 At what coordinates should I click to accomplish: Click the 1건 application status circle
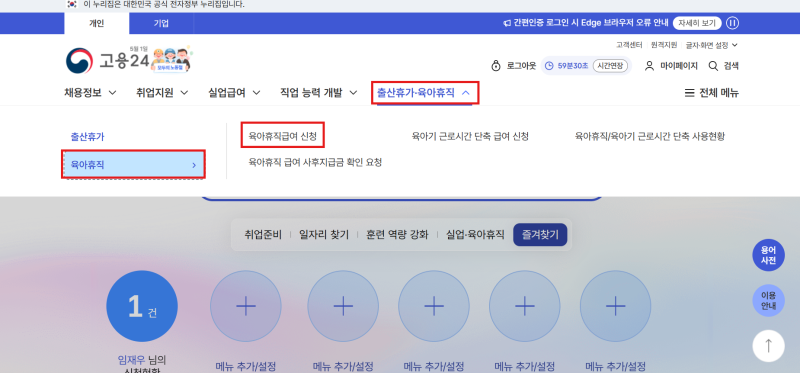tap(142, 306)
